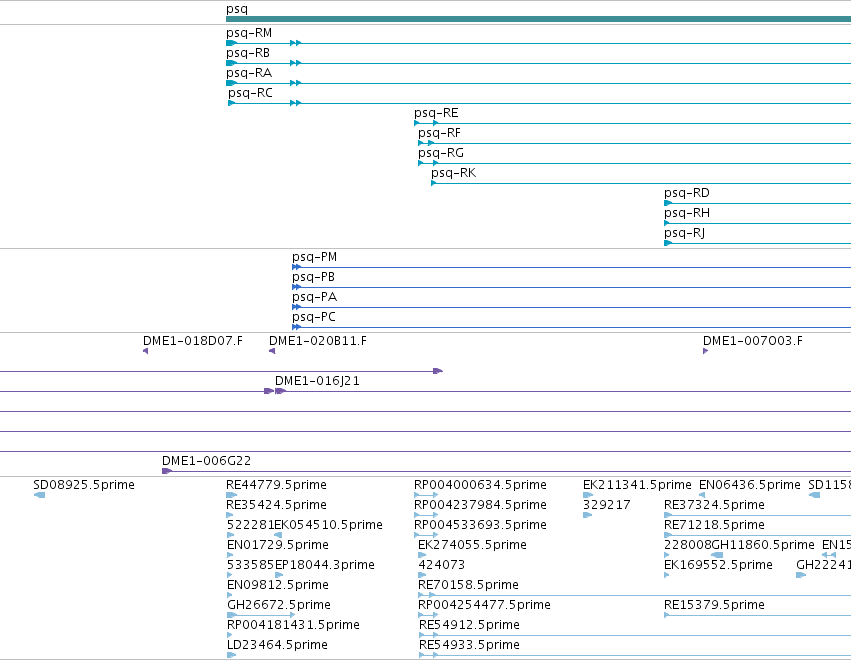The height and width of the screenshot is (660, 851).
Task: Click the RE37324.5prime EST label
Action: pyautogui.click(x=714, y=505)
